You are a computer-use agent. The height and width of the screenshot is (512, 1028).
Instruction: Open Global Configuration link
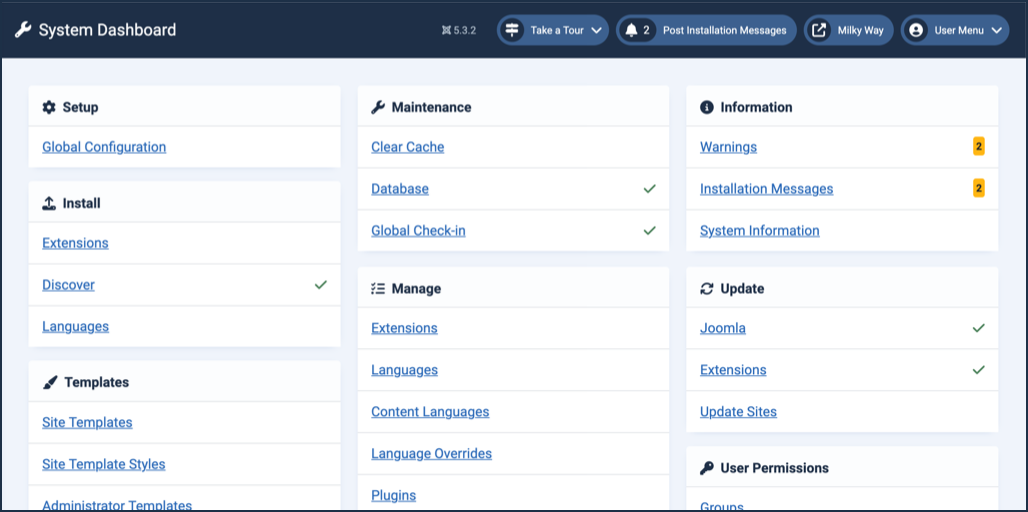104,147
